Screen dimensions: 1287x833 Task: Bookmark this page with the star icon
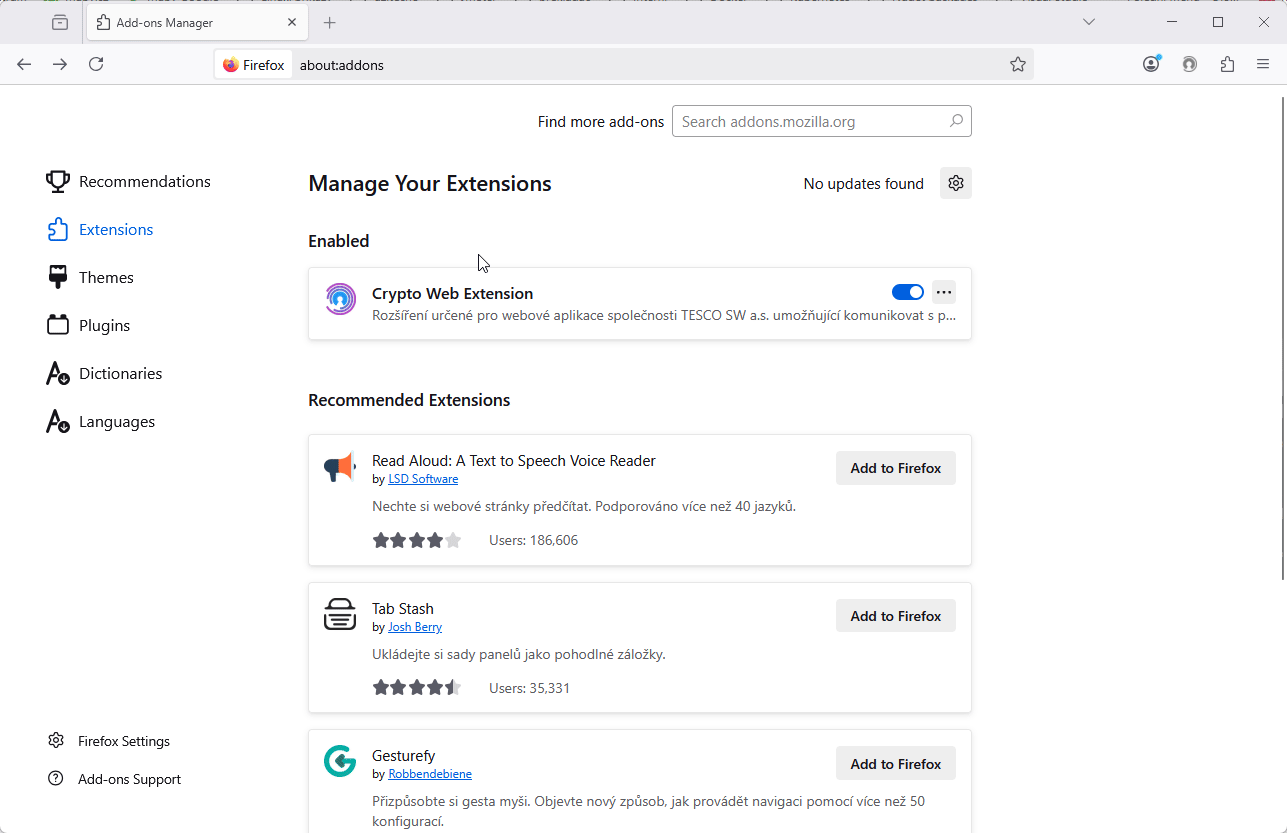coord(1018,64)
